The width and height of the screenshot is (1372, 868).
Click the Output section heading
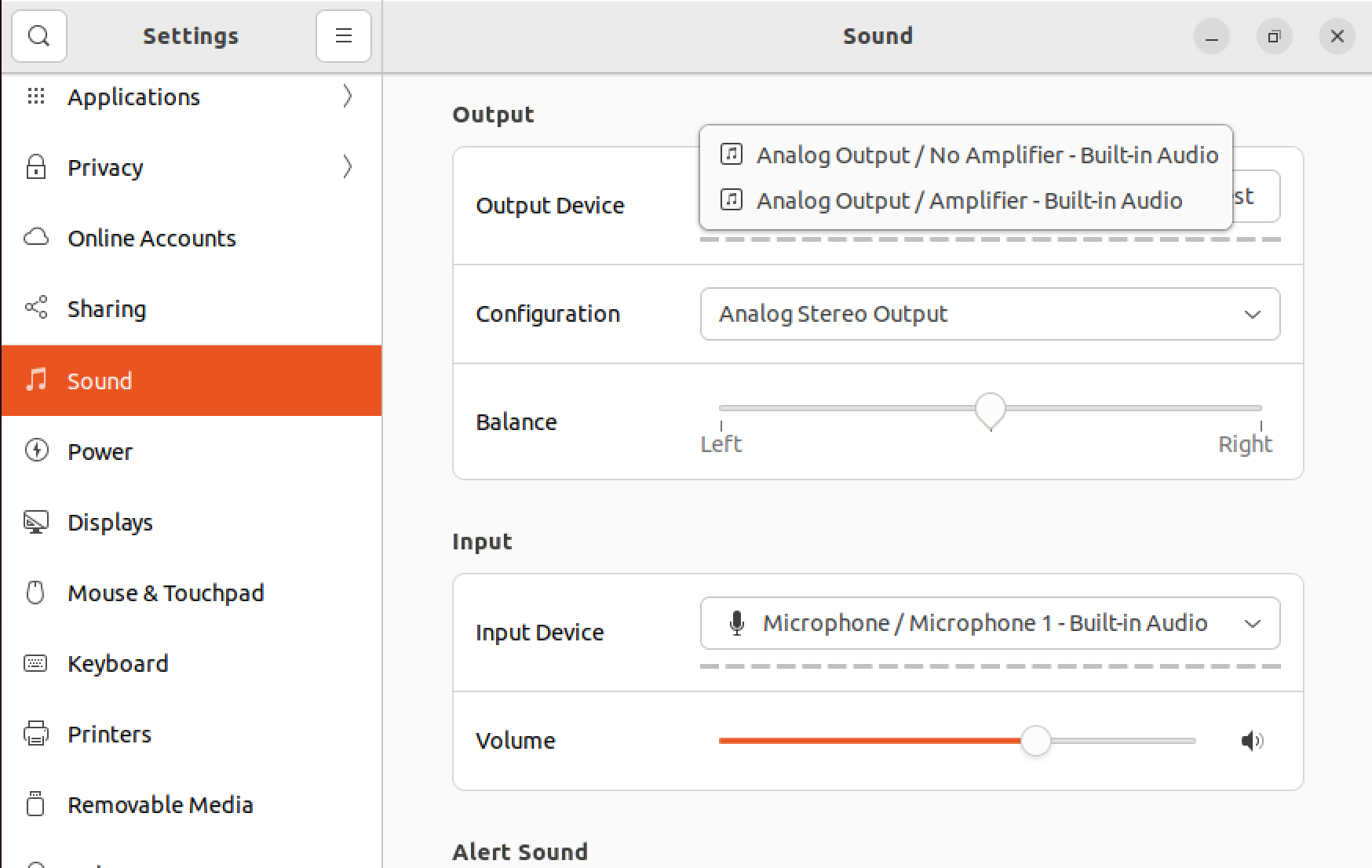[493, 115]
